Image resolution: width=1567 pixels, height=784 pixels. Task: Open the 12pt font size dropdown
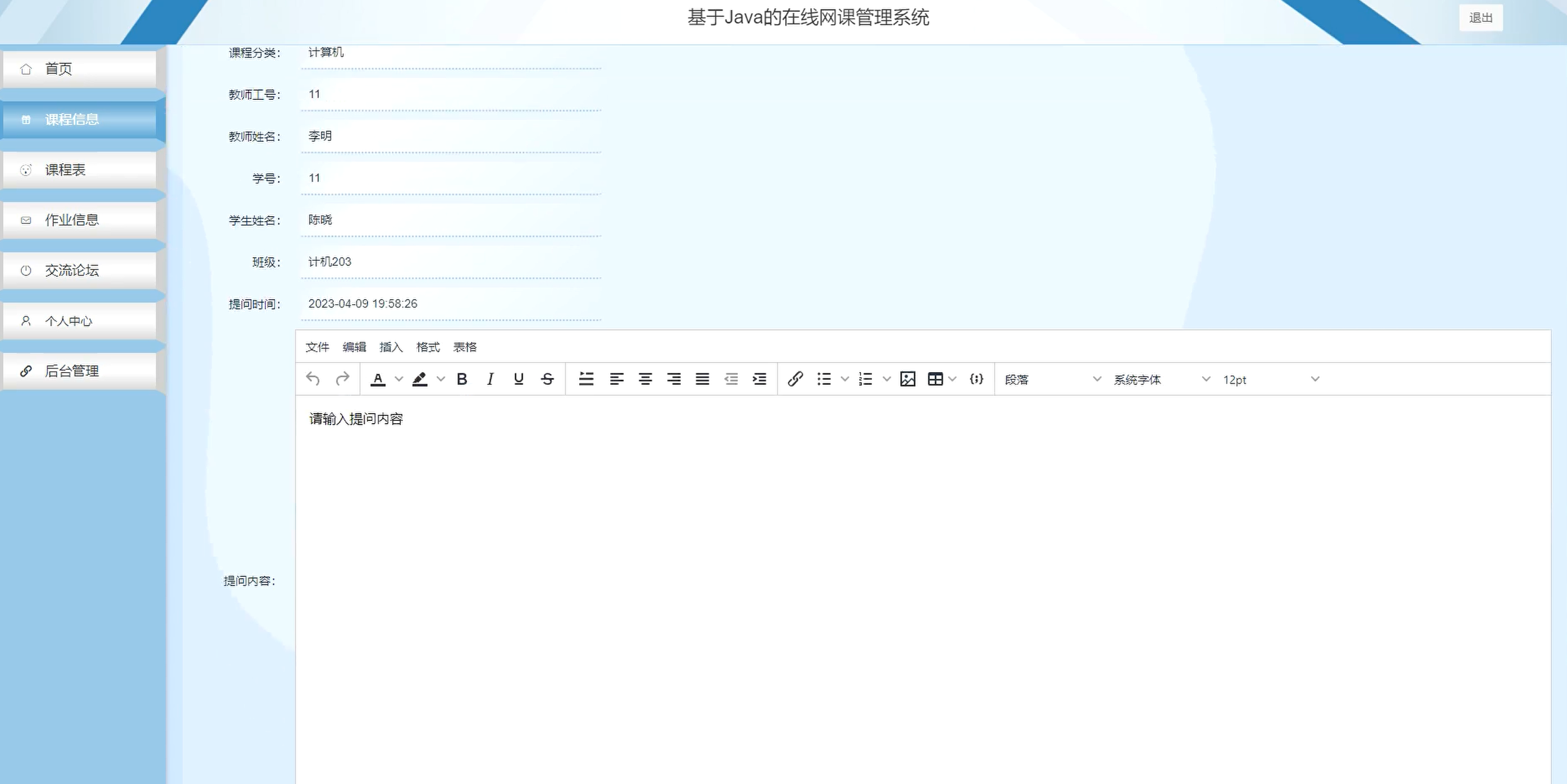pyautogui.click(x=1271, y=379)
